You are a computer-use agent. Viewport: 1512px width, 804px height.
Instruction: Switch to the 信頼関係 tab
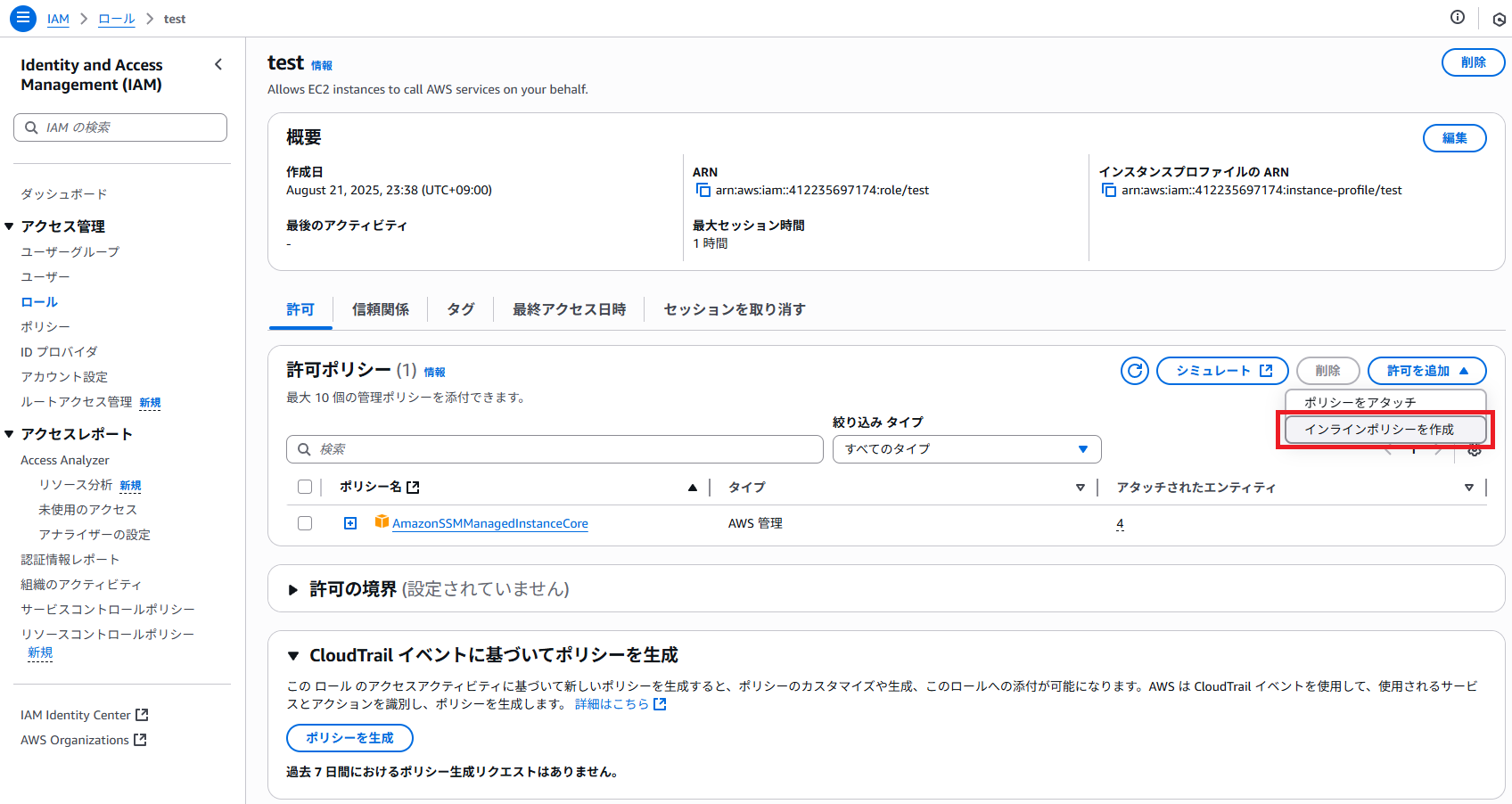pyautogui.click(x=381, y=309)
